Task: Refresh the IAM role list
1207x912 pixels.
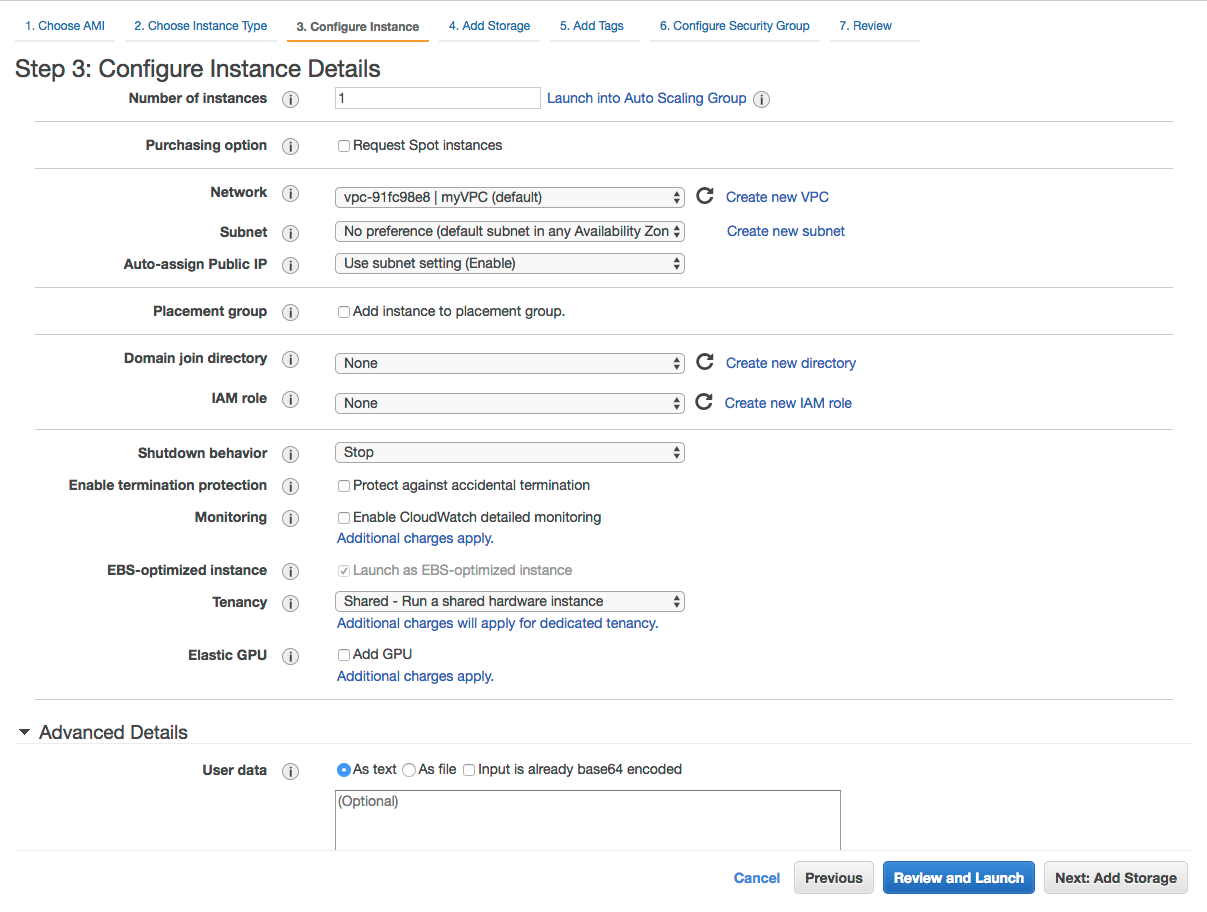Action: coord(705,402)
